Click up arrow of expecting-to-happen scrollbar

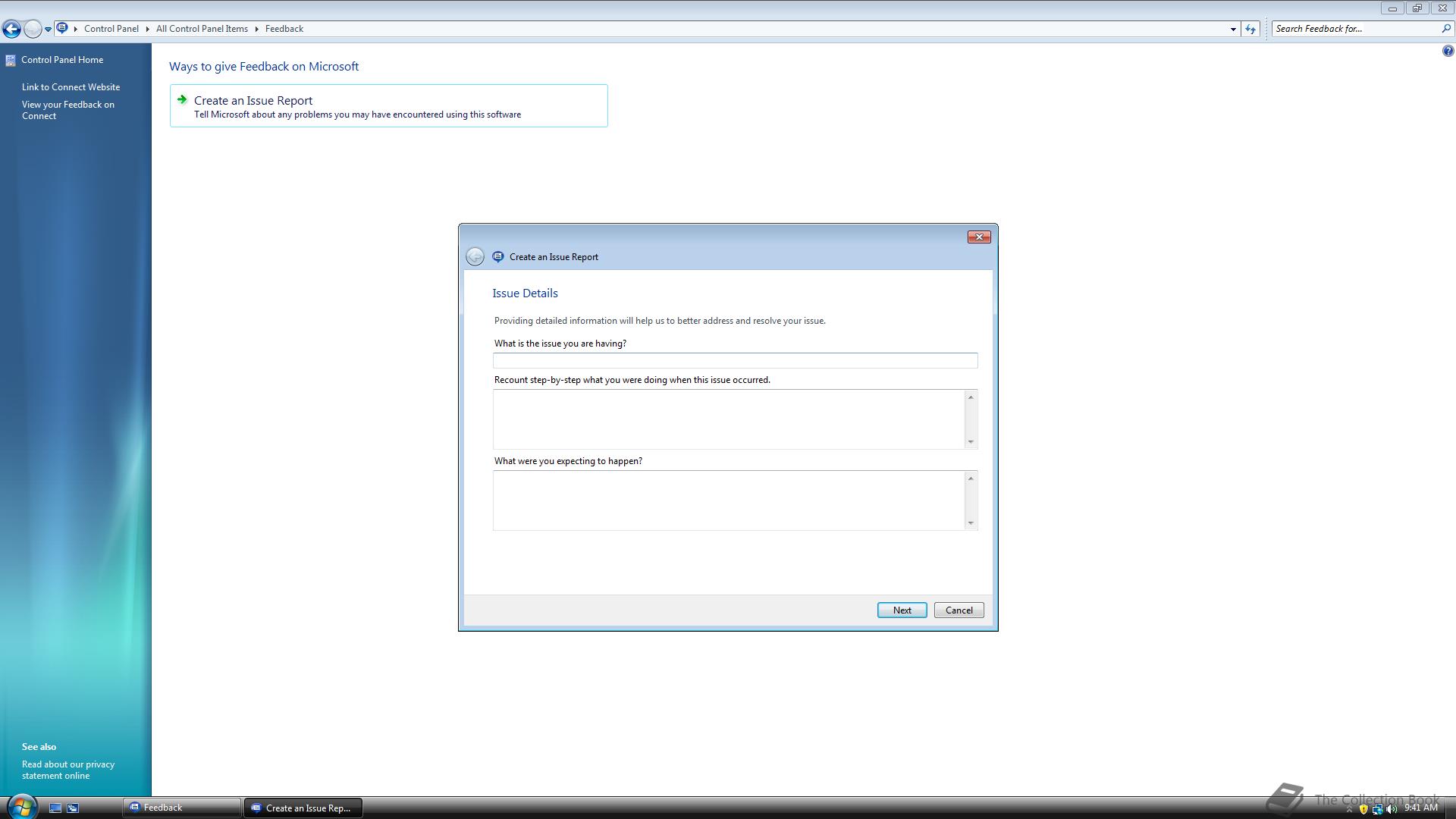(x=971, y=479)
